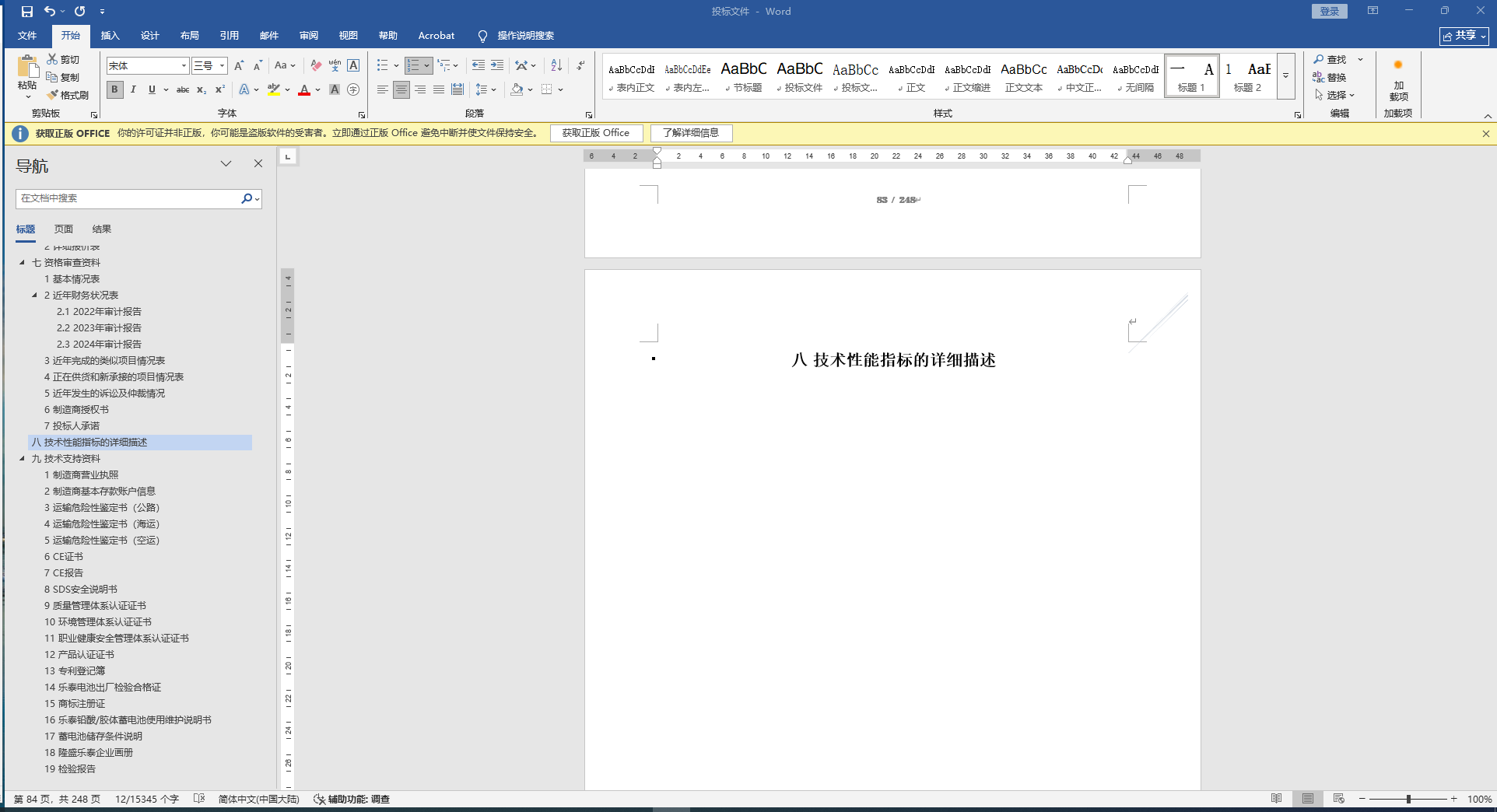Undo the last action
Image resolution: width=1497 pixels, height=812 pixels.
50,12
